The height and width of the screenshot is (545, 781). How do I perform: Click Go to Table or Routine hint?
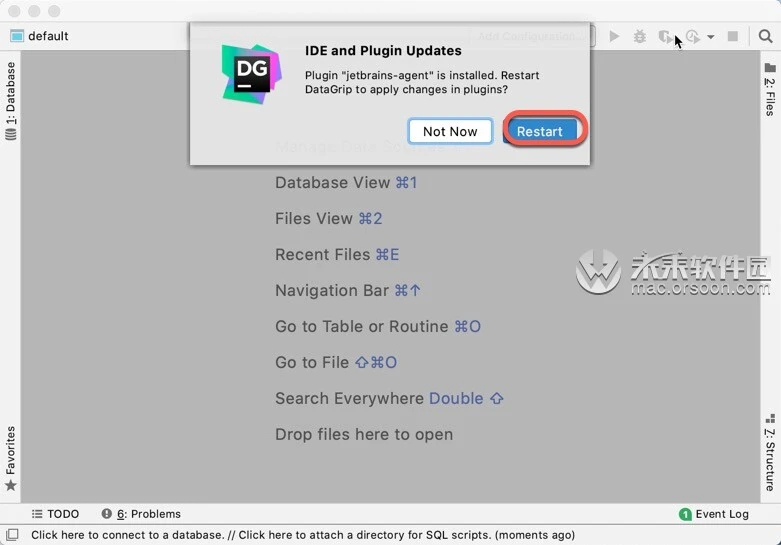[378, 326]
